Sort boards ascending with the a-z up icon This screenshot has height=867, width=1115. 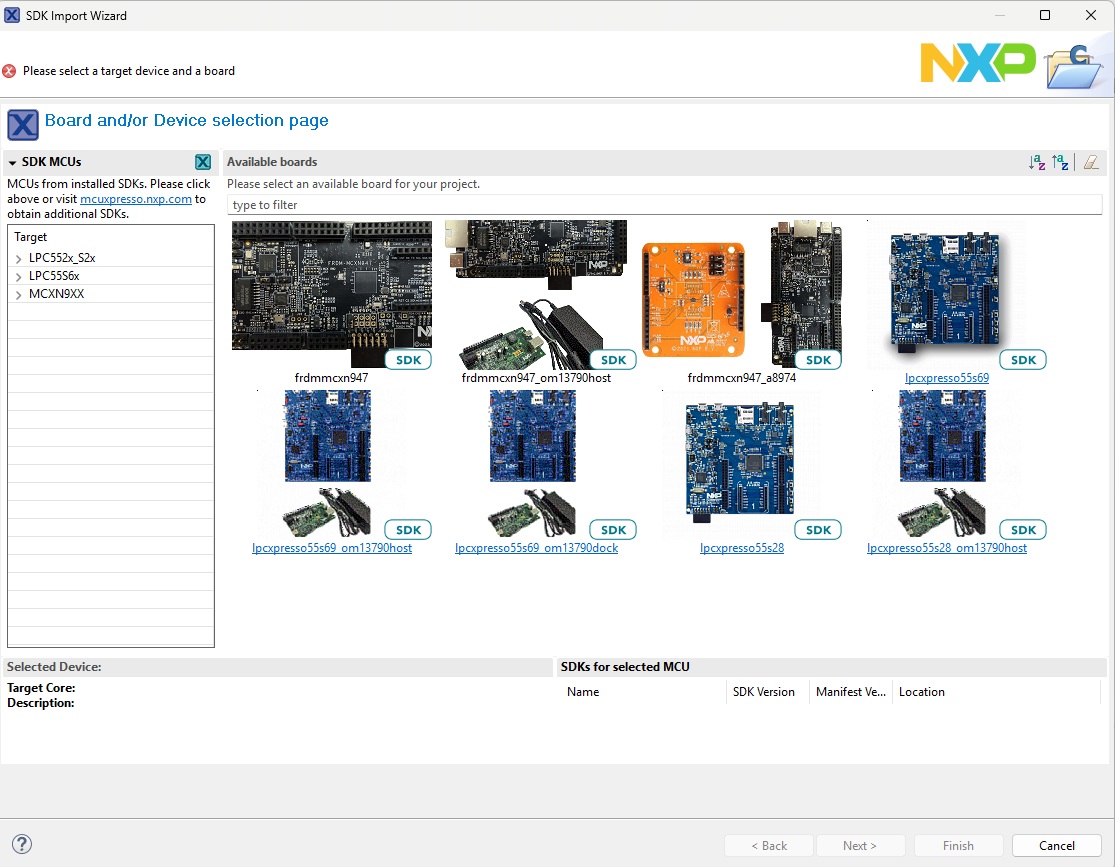1060,162
